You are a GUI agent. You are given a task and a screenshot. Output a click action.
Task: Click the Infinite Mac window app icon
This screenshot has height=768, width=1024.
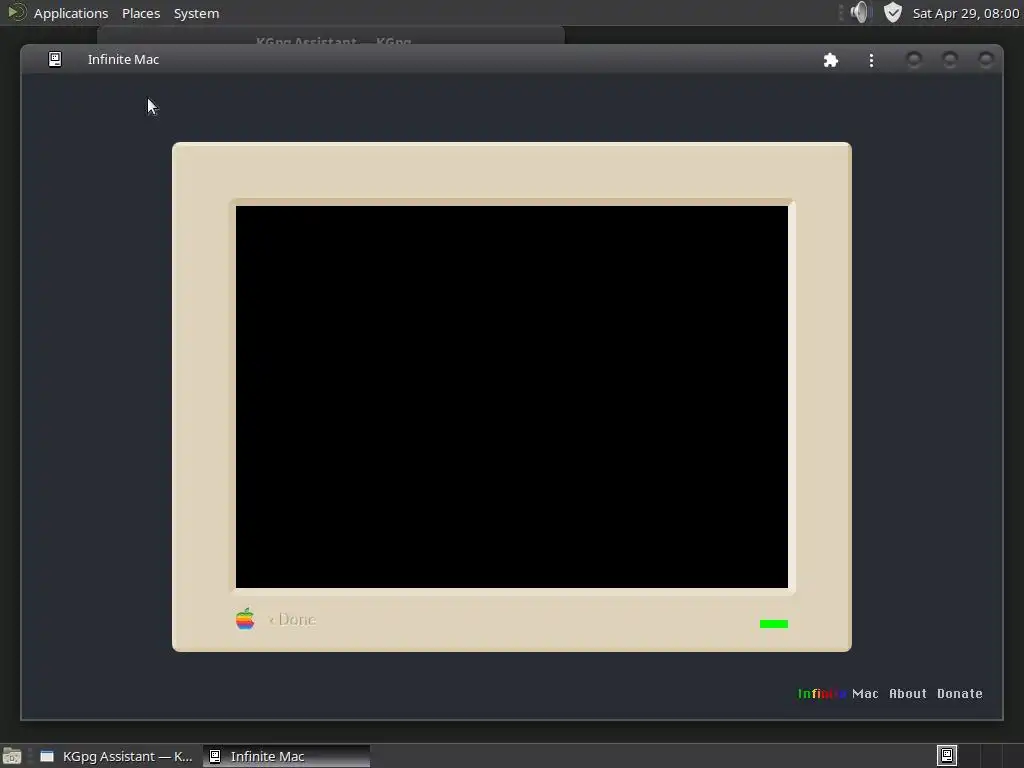[55, 59]
